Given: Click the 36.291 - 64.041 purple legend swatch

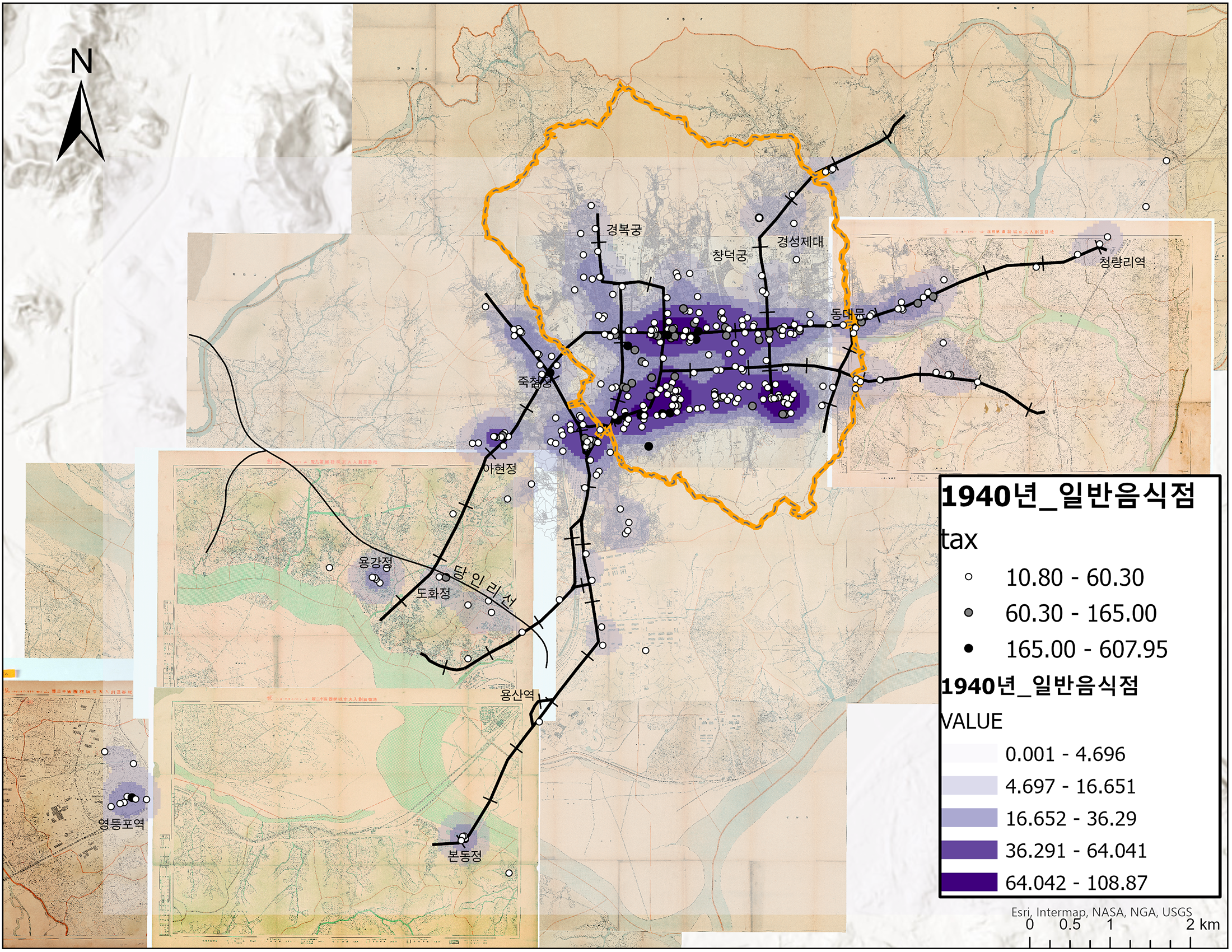Looking at the screenshot, I should coord(969,850).
